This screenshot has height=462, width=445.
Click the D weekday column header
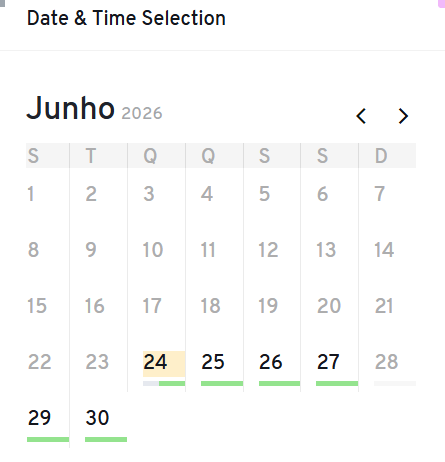tap(381, 156)
